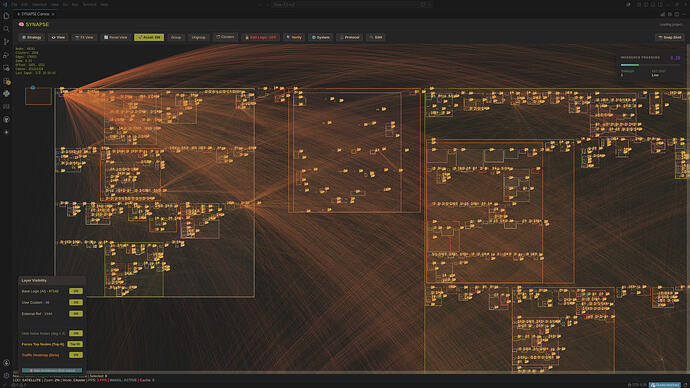Close the SYNAPSE Canvas tab

53,14
